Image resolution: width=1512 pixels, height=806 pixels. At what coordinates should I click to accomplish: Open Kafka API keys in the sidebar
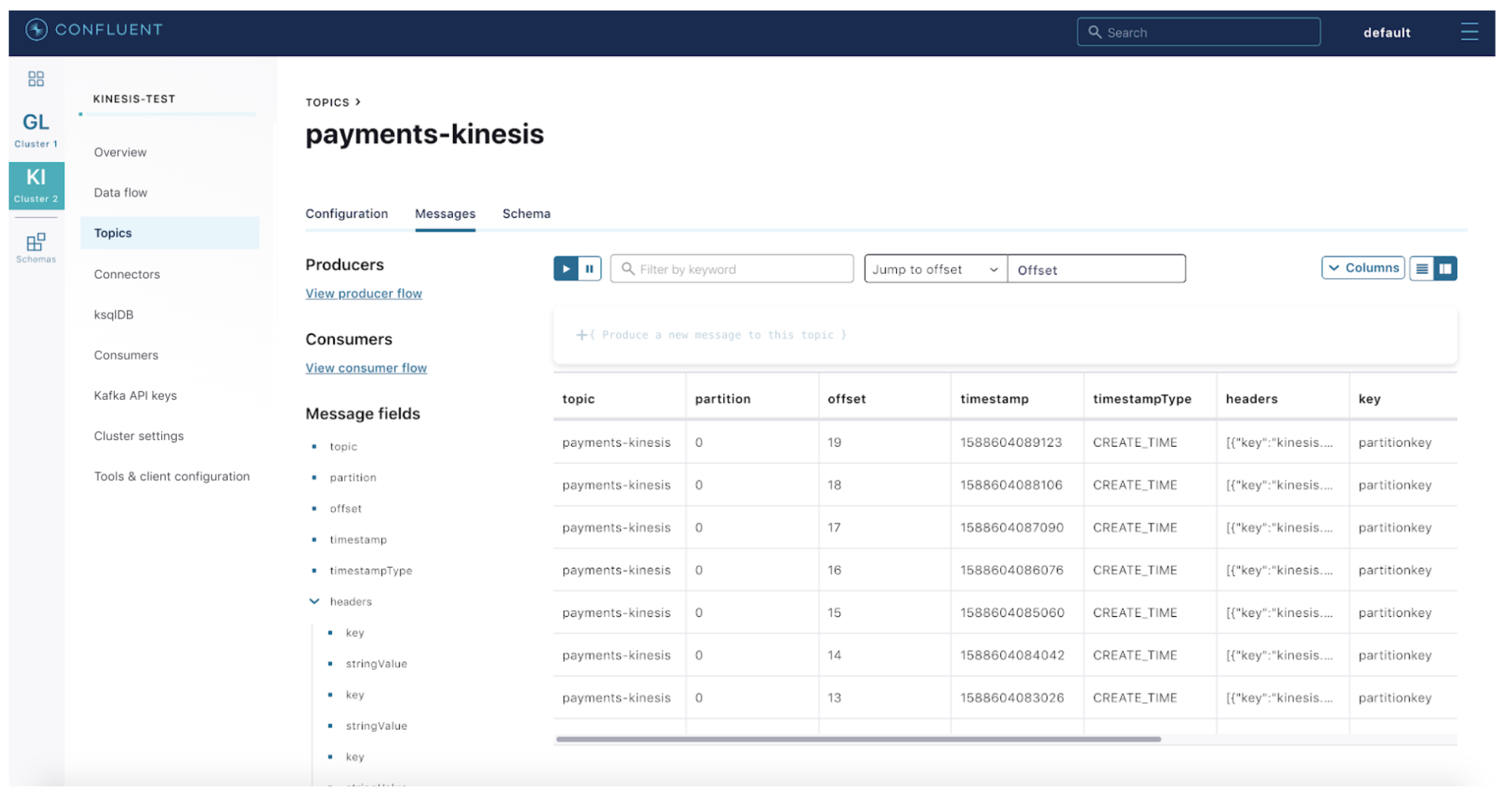coord(135,395)
